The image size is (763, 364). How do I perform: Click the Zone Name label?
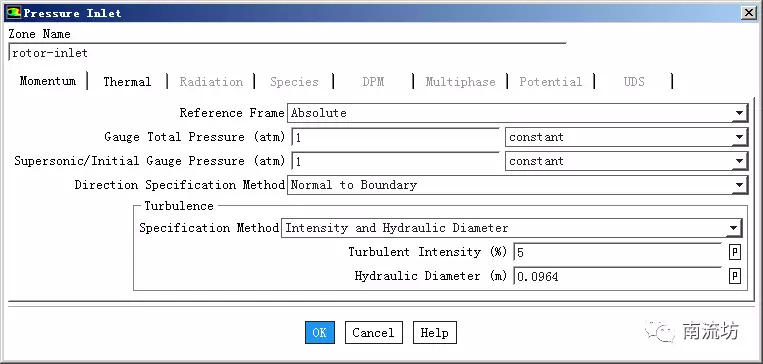(x=39, y=34)
